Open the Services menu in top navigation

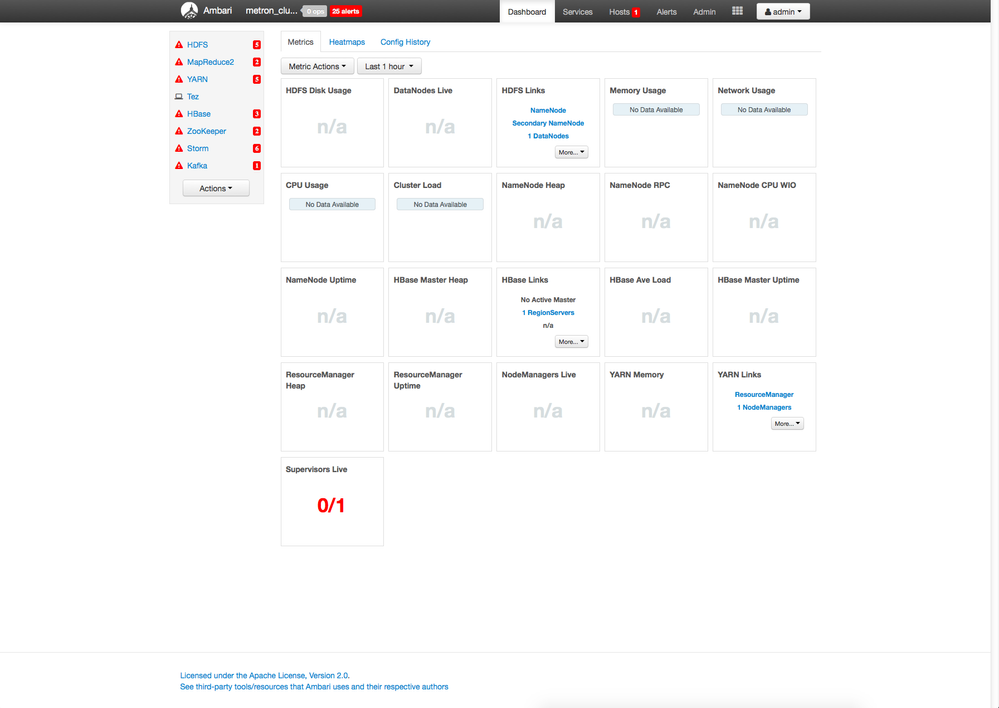[x=578, y=11]
